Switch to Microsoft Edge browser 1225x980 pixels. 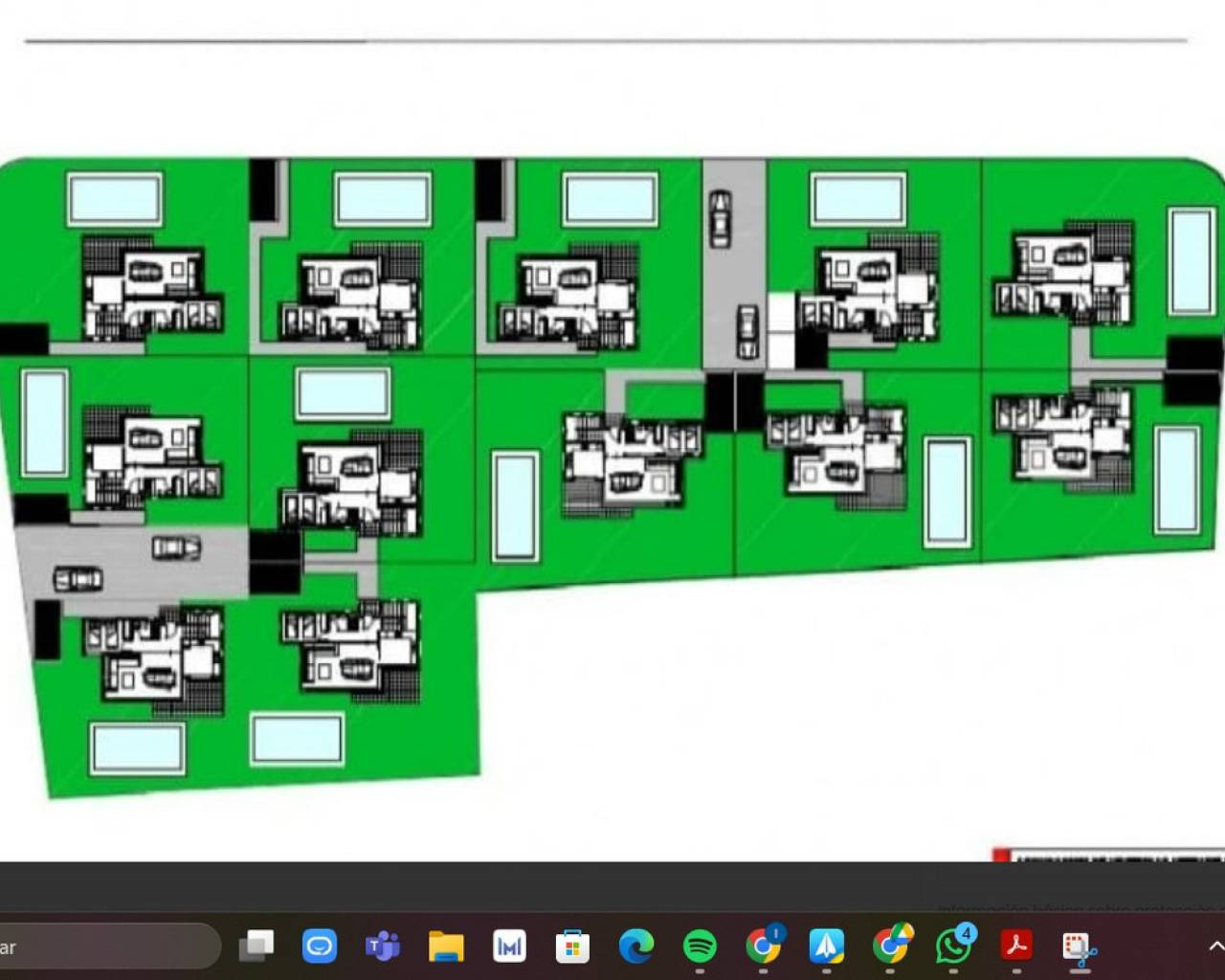pos(635,947)
